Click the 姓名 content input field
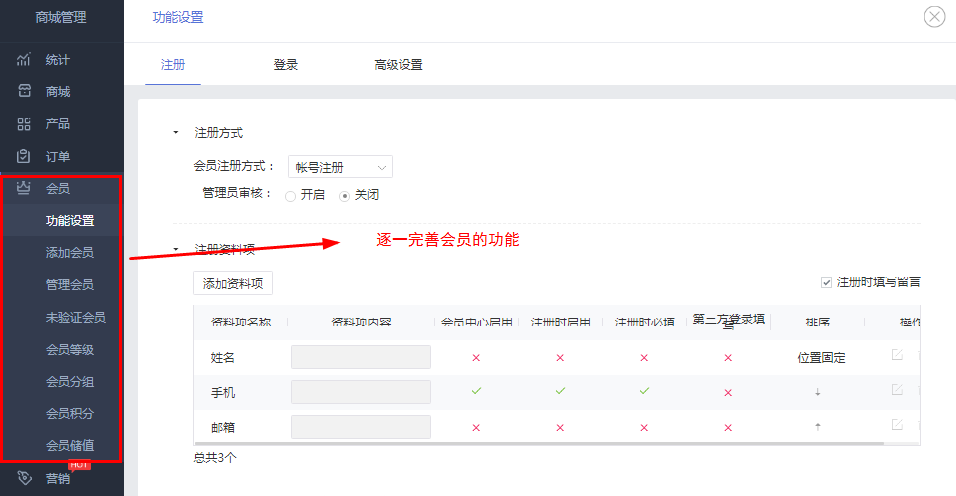956x496 pixels. tap(361, 357)
